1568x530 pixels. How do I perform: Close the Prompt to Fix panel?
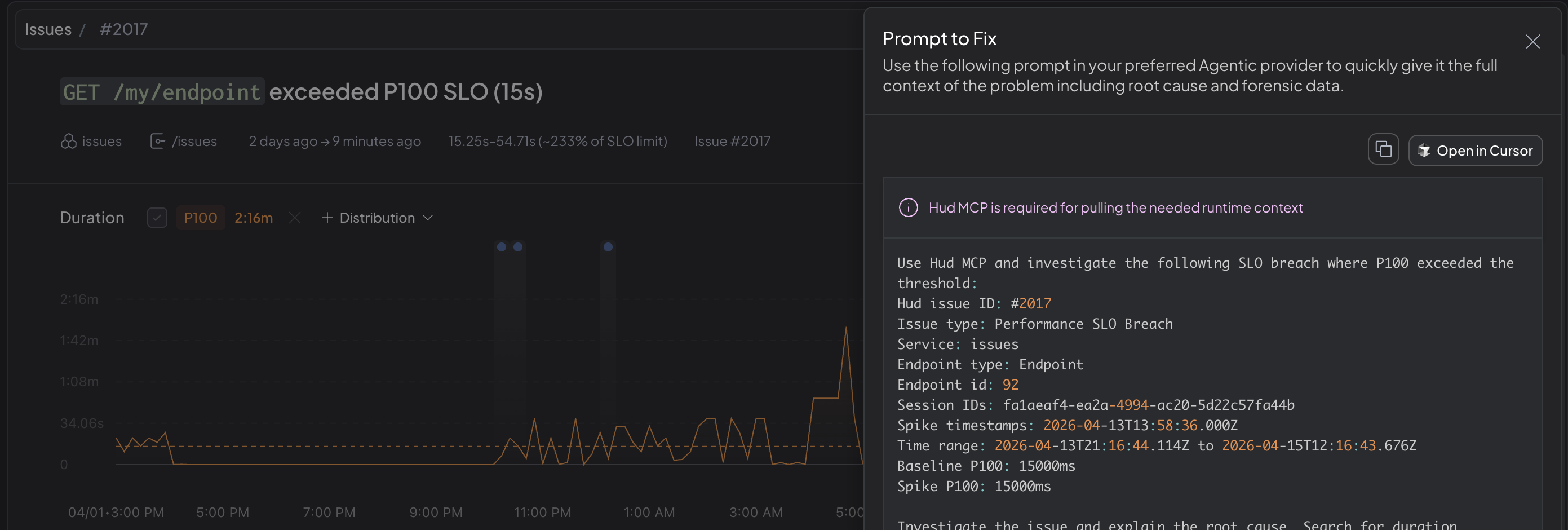point(1532,42)
